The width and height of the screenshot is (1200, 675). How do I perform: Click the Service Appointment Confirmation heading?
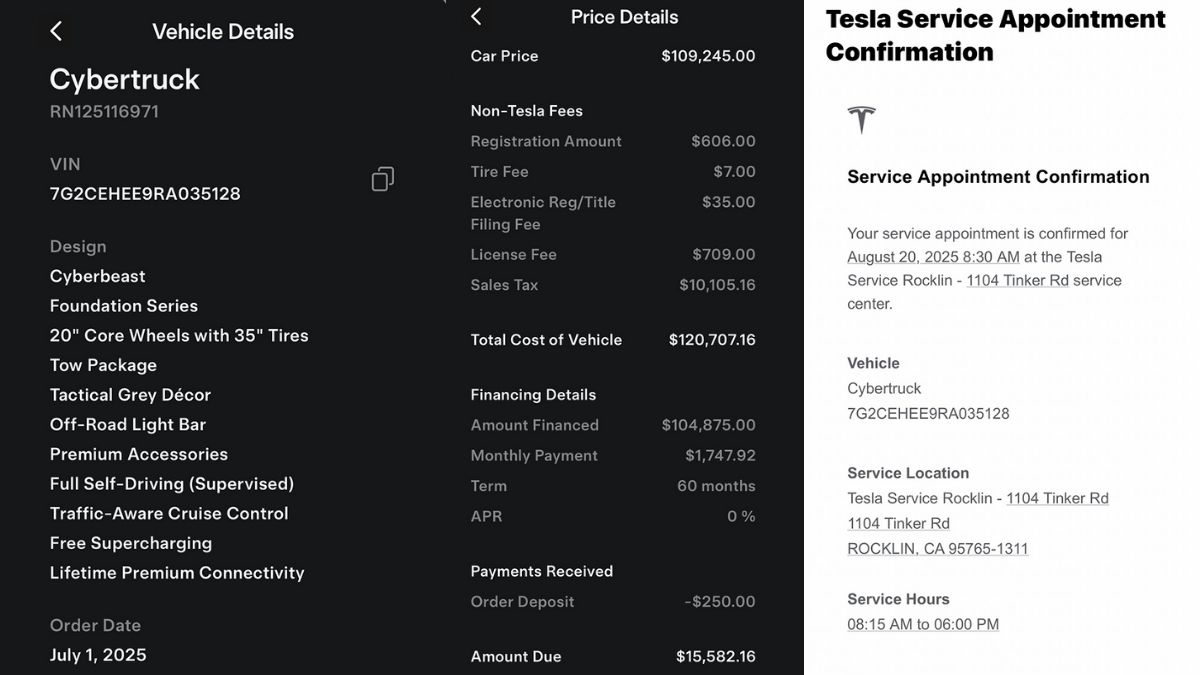click(997, 176)
